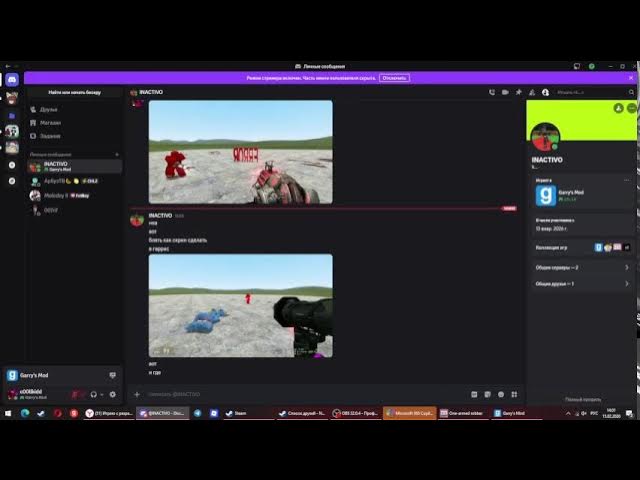
Task: Click the stream icon next to Garry's Mod
Action: click(x=113, y=376)
